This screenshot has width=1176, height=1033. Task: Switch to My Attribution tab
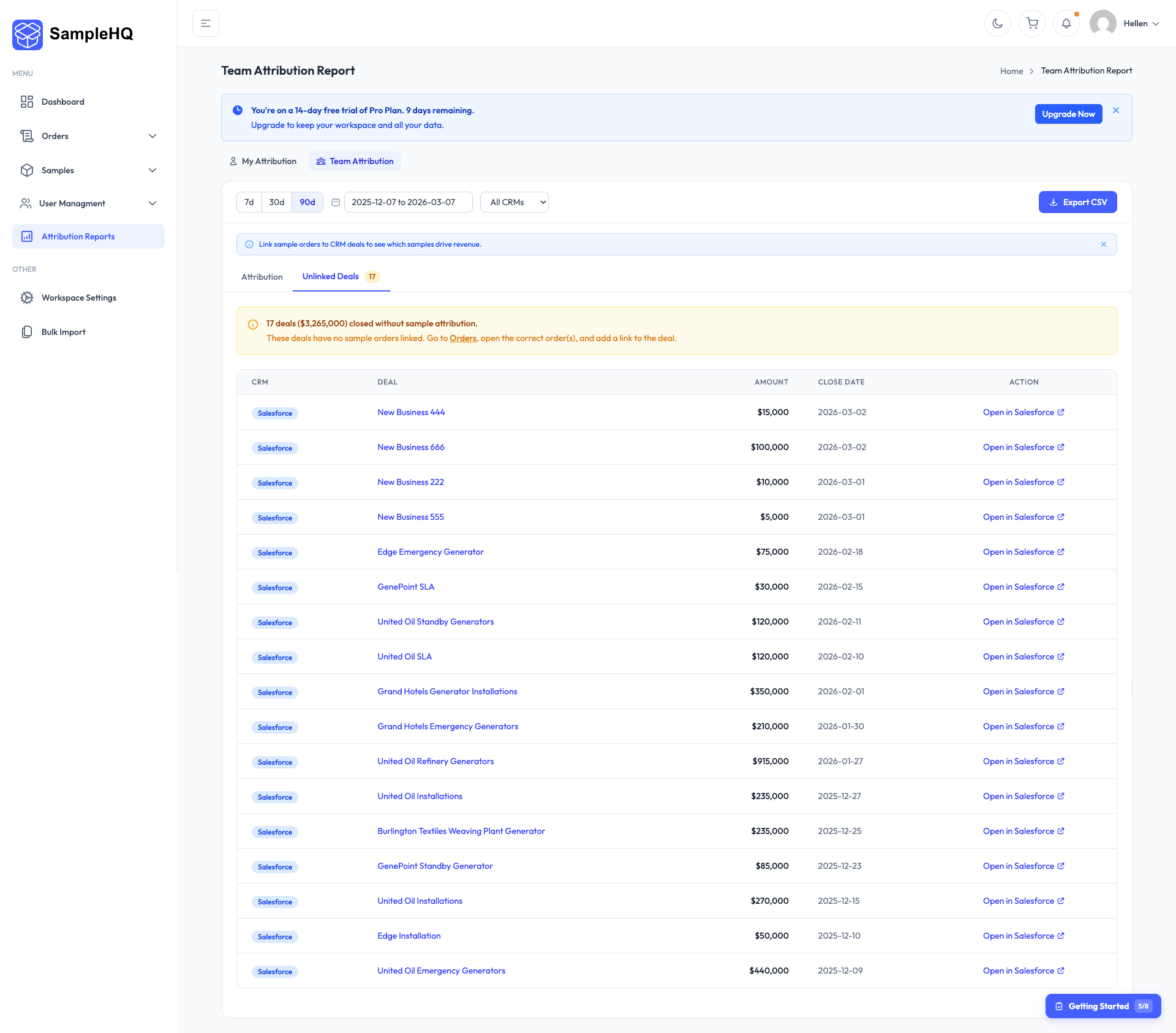coord(263,161)
